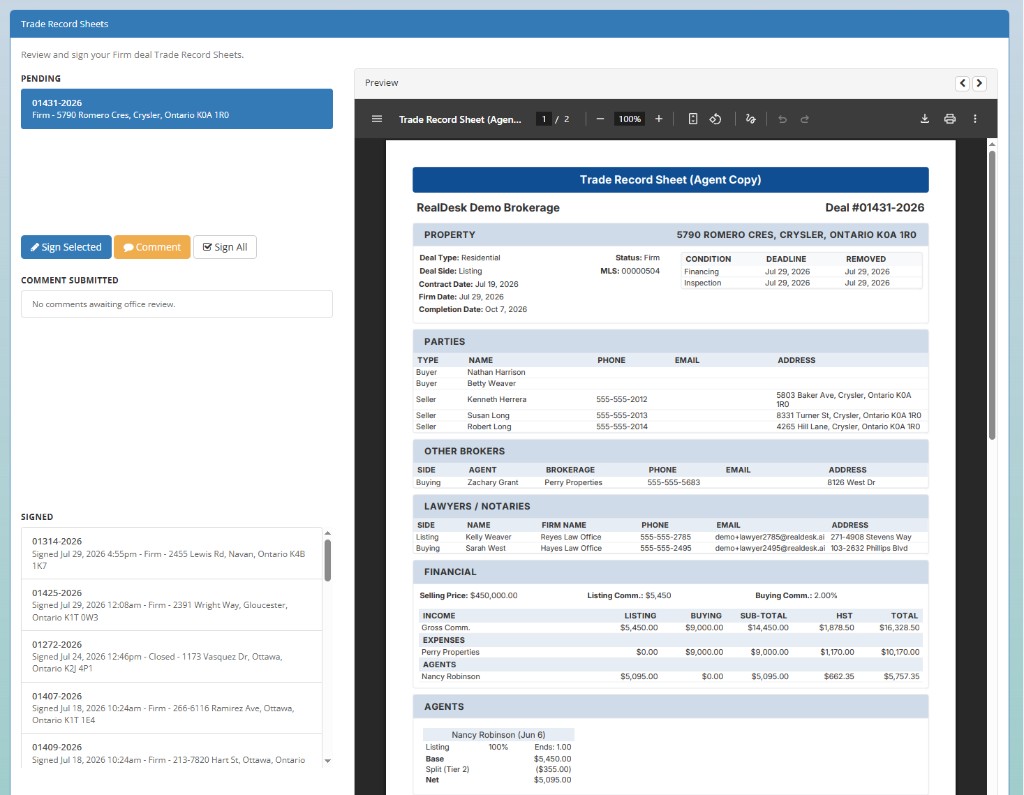Viewport: 1024px width, 795px height.
Task: Click the signed list scrollbar thumb
Action: pyautogui.click(x=328, y=560)
